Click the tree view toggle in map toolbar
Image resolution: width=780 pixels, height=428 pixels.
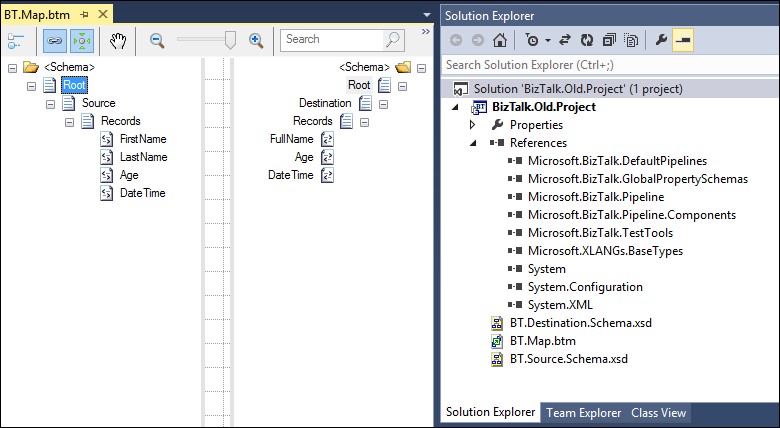(15, 41)
